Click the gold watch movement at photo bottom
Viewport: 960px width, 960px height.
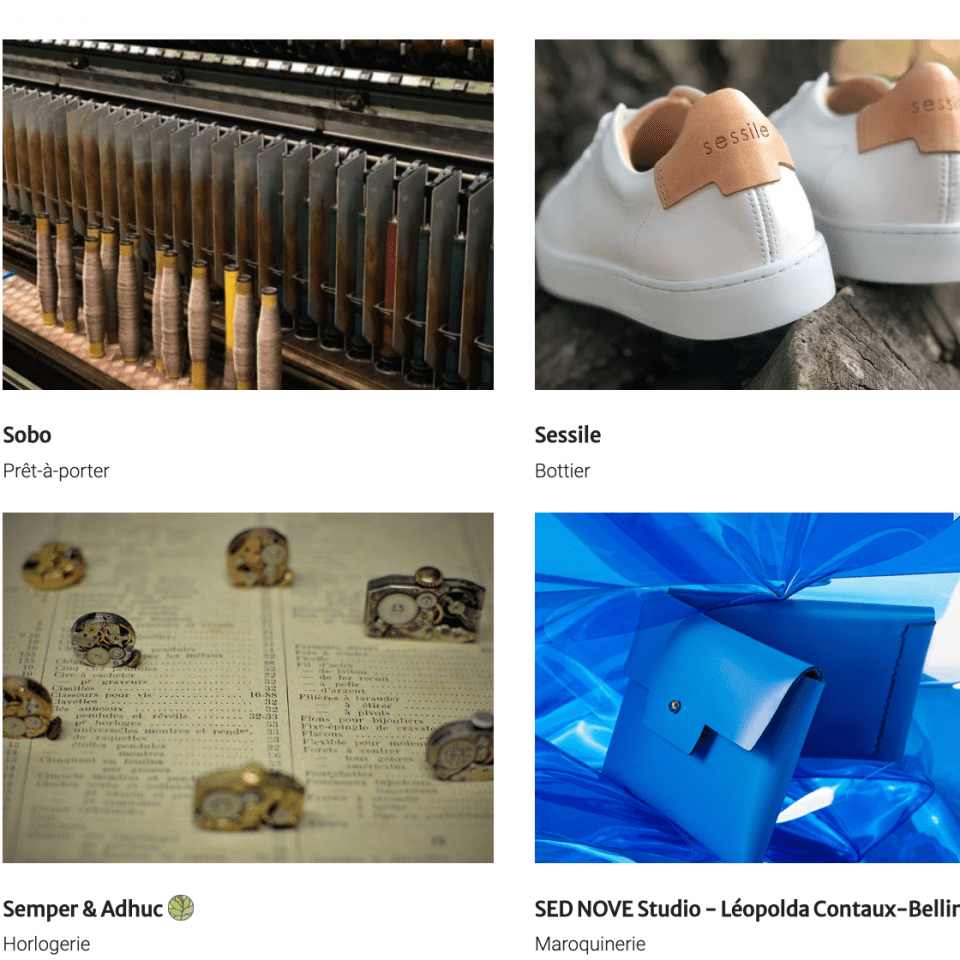(x=249, y=797)
